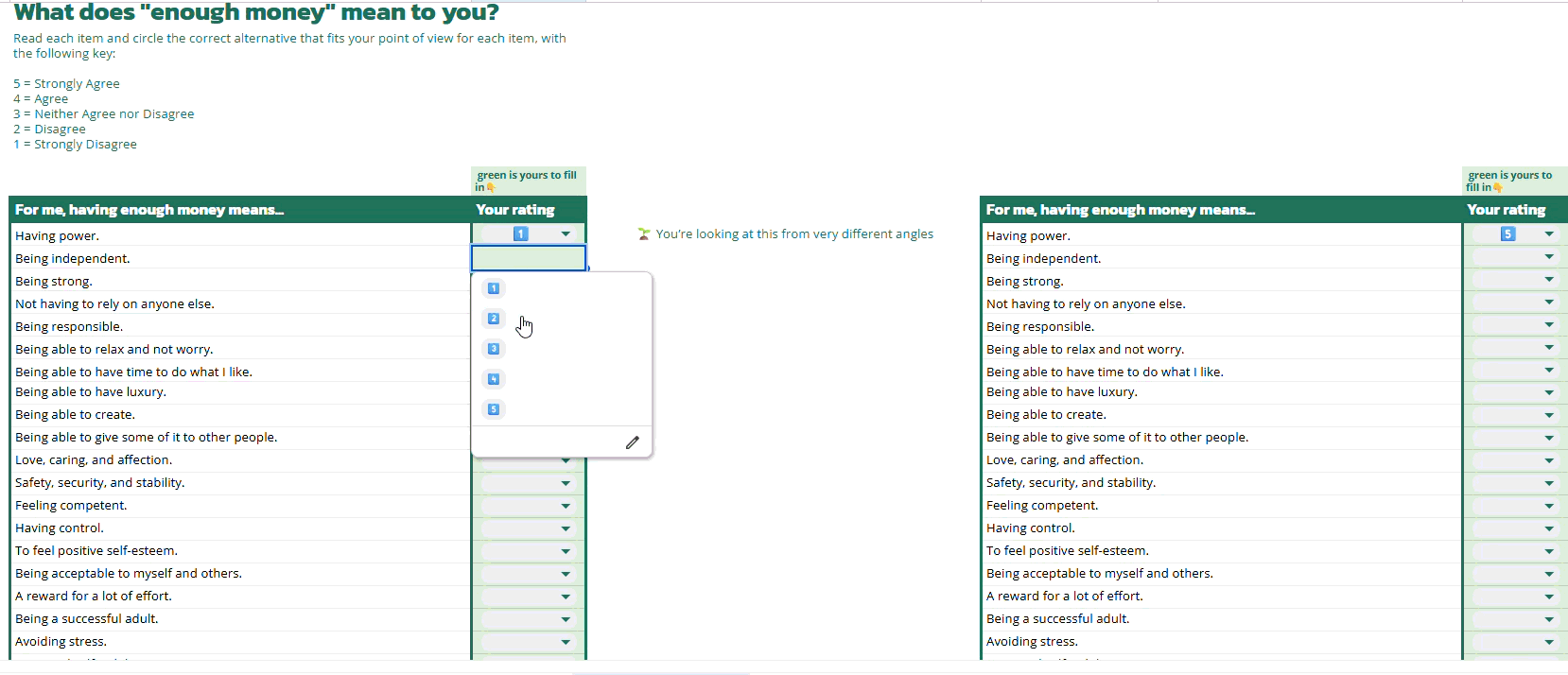Screen dimensions: 1568x675
Task: Click the 'You're looking at this from very different angles' text
Action: [x=793, y=234]
